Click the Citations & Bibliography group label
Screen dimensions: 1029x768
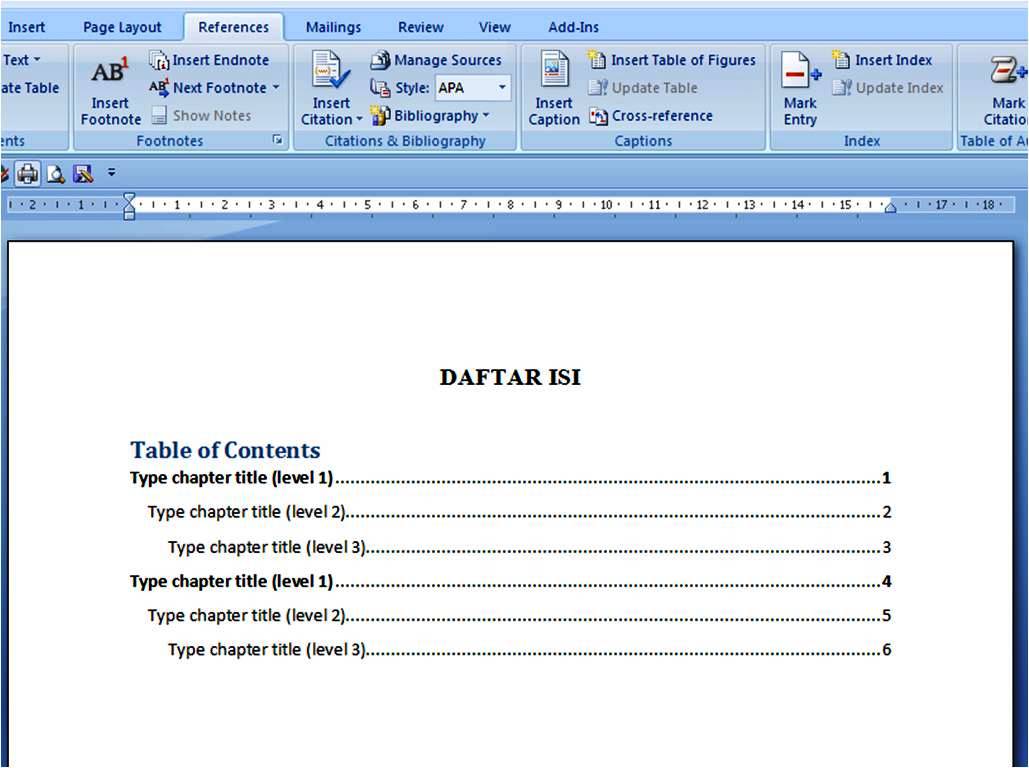pos(406,141)
